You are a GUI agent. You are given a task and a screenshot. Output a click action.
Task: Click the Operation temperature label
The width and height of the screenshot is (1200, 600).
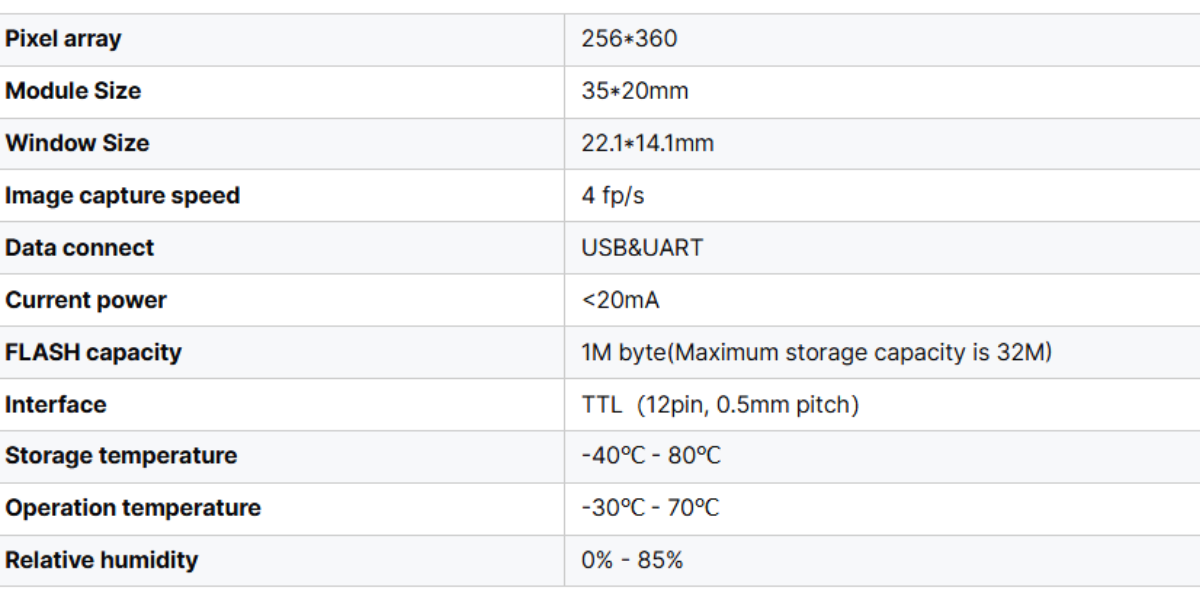pos(133,508)
